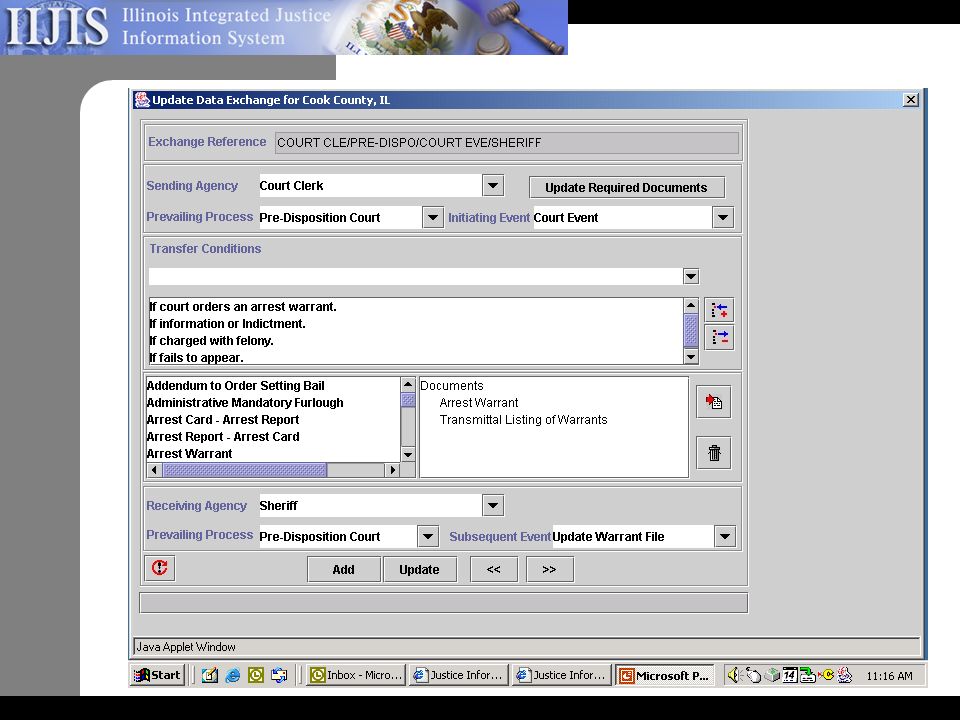This screenshot has width=960, height=720.
Task: Select 'Arrest Warrant' under the Documents tree
Action: pos(479,402)
